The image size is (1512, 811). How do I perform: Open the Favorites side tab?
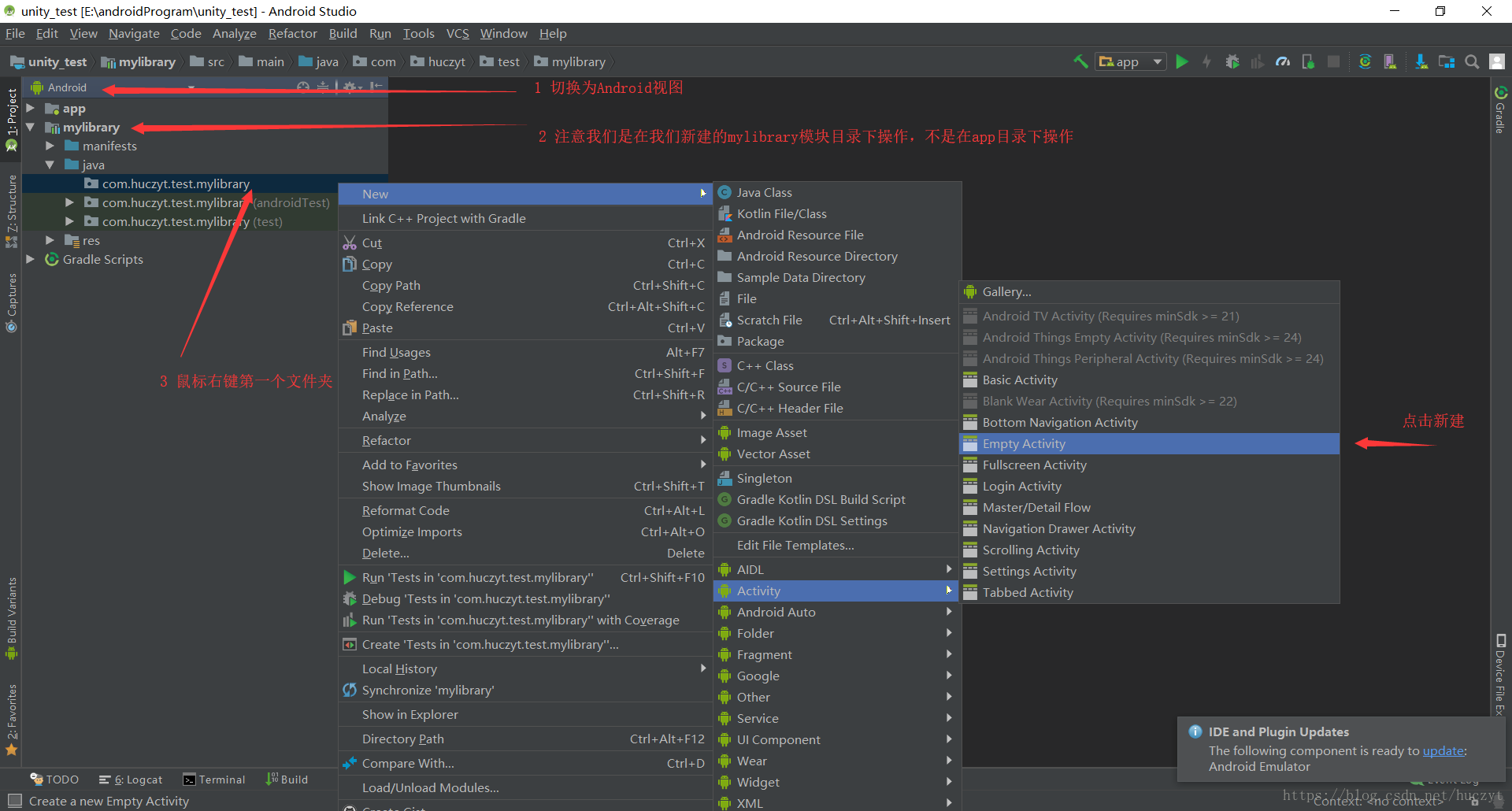[11, 720]
